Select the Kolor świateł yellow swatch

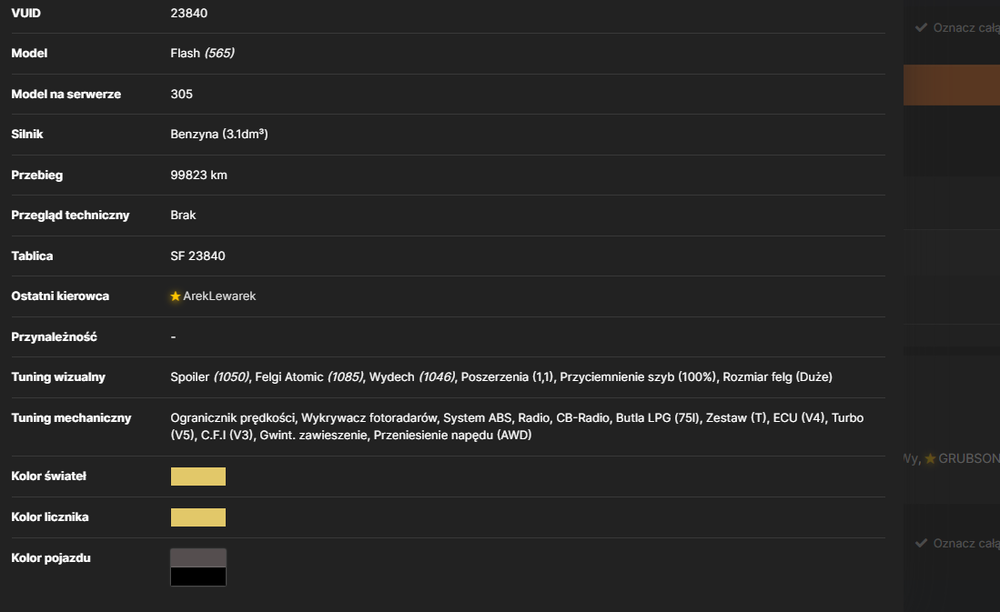198,476
